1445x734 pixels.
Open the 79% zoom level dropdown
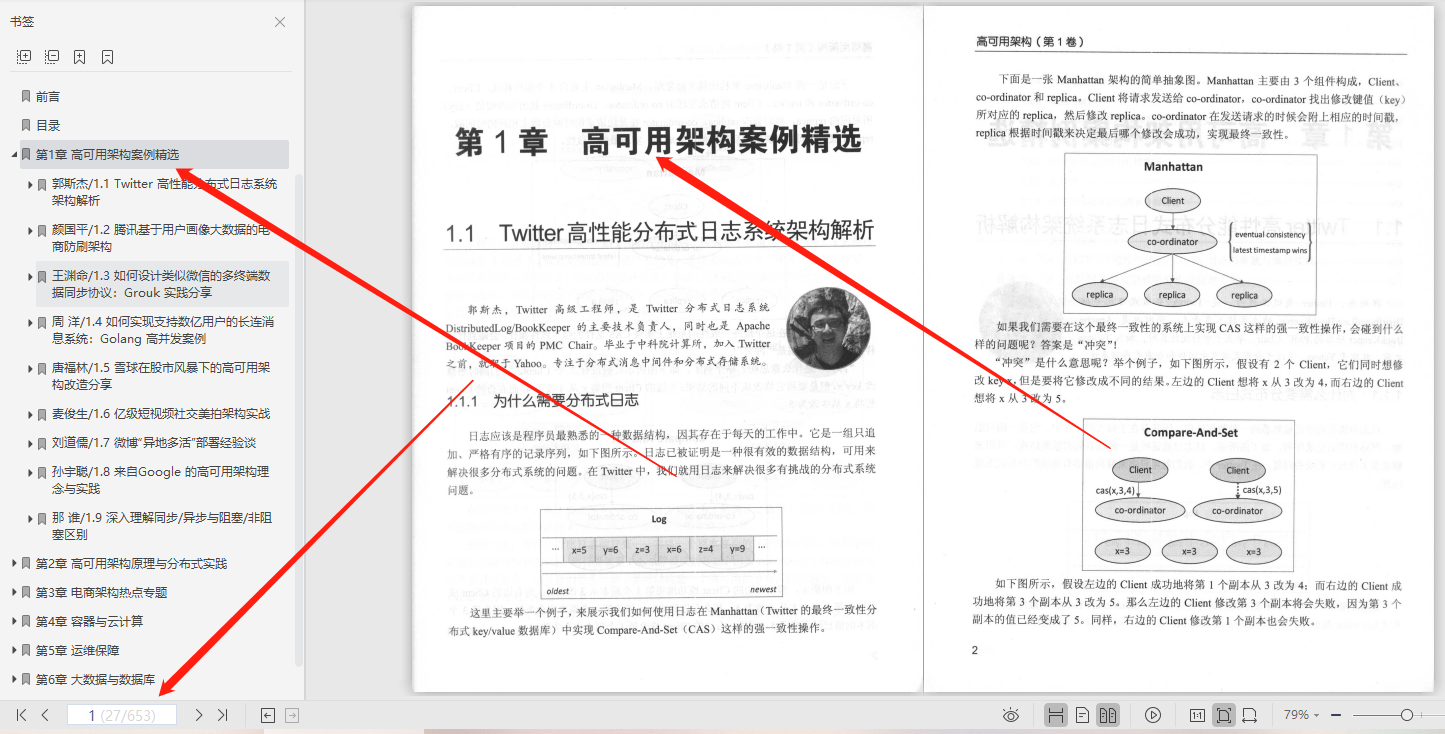[1301, 715]
